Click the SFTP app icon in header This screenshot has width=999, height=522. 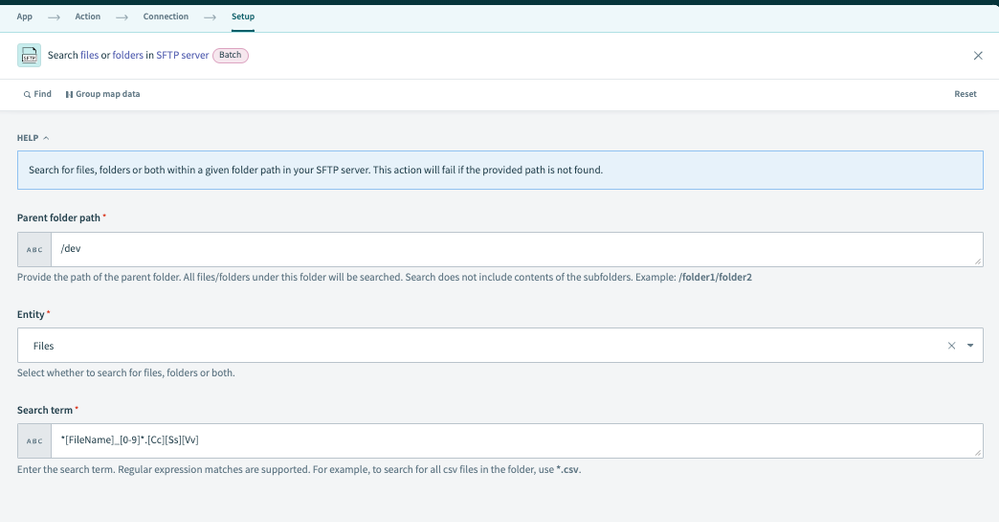pyautogui.click(x=29, y=56)
